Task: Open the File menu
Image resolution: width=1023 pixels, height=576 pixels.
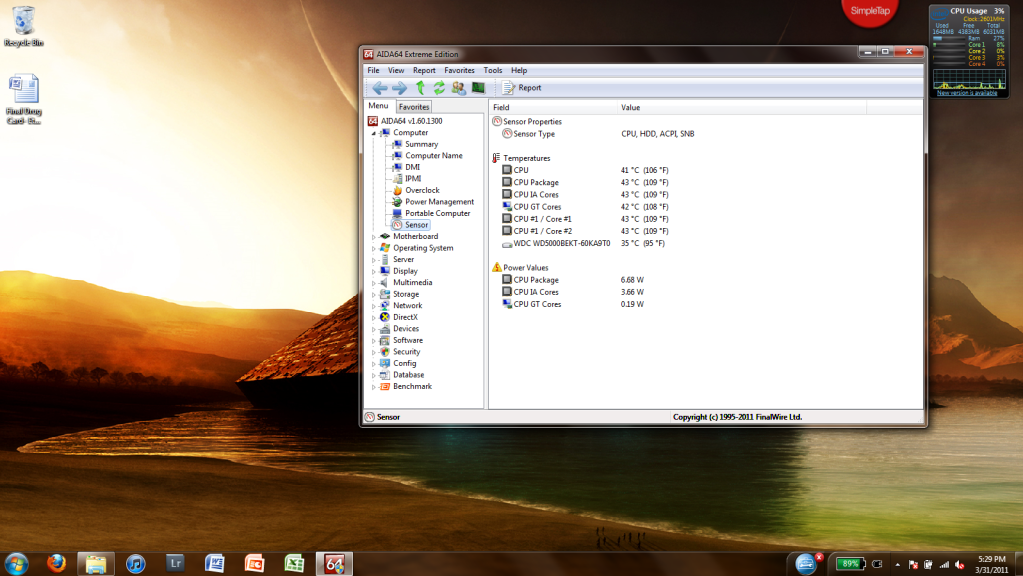Action: (x=373, y=70)
